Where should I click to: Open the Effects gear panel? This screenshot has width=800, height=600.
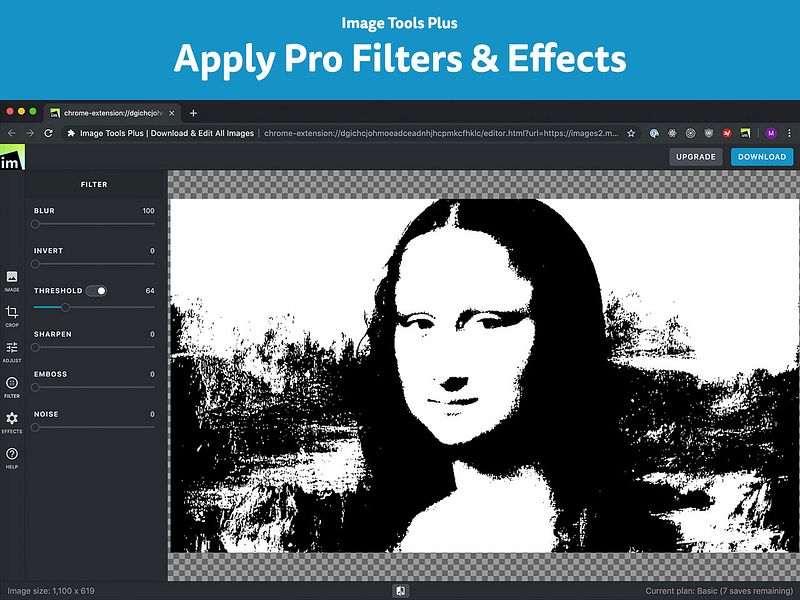(x=12, y=423)
